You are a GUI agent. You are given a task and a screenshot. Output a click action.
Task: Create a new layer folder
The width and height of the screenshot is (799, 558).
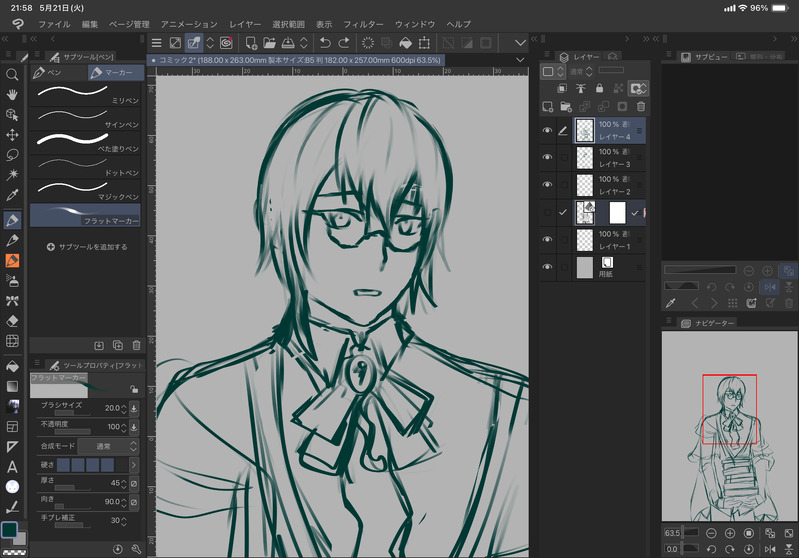point(566,107)
